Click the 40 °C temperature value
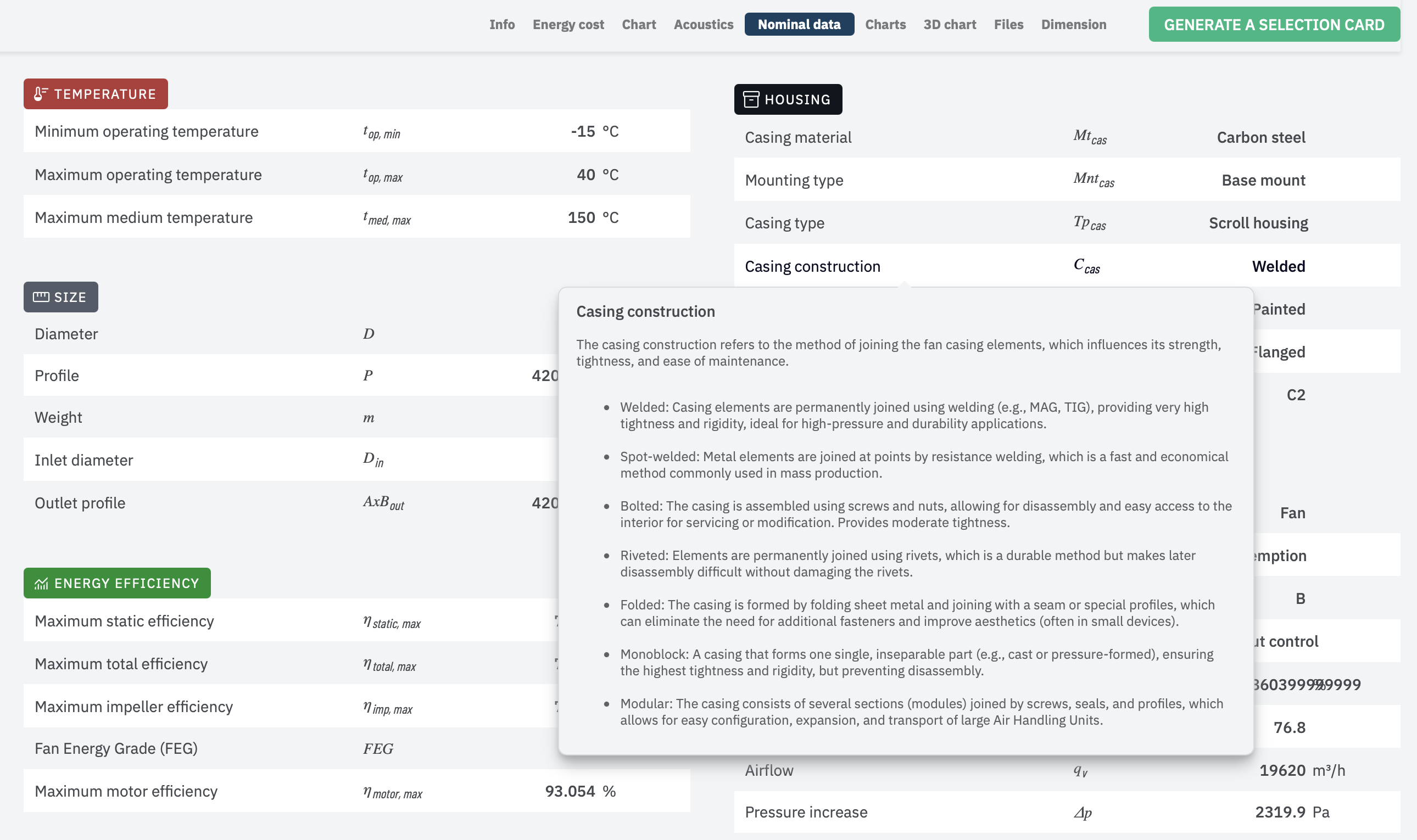 [x=596, y=175]
